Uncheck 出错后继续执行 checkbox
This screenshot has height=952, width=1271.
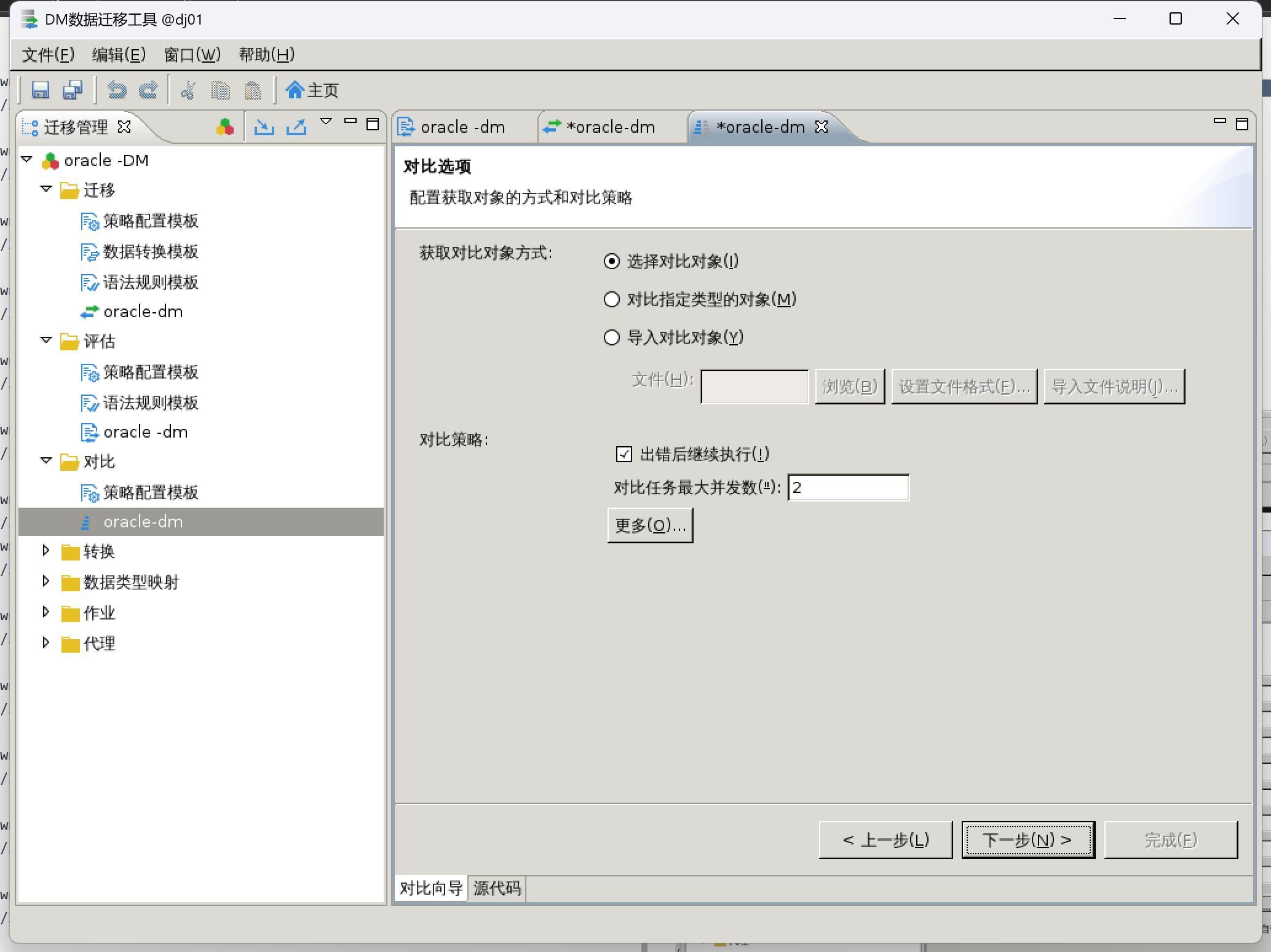tap(624, 454)
